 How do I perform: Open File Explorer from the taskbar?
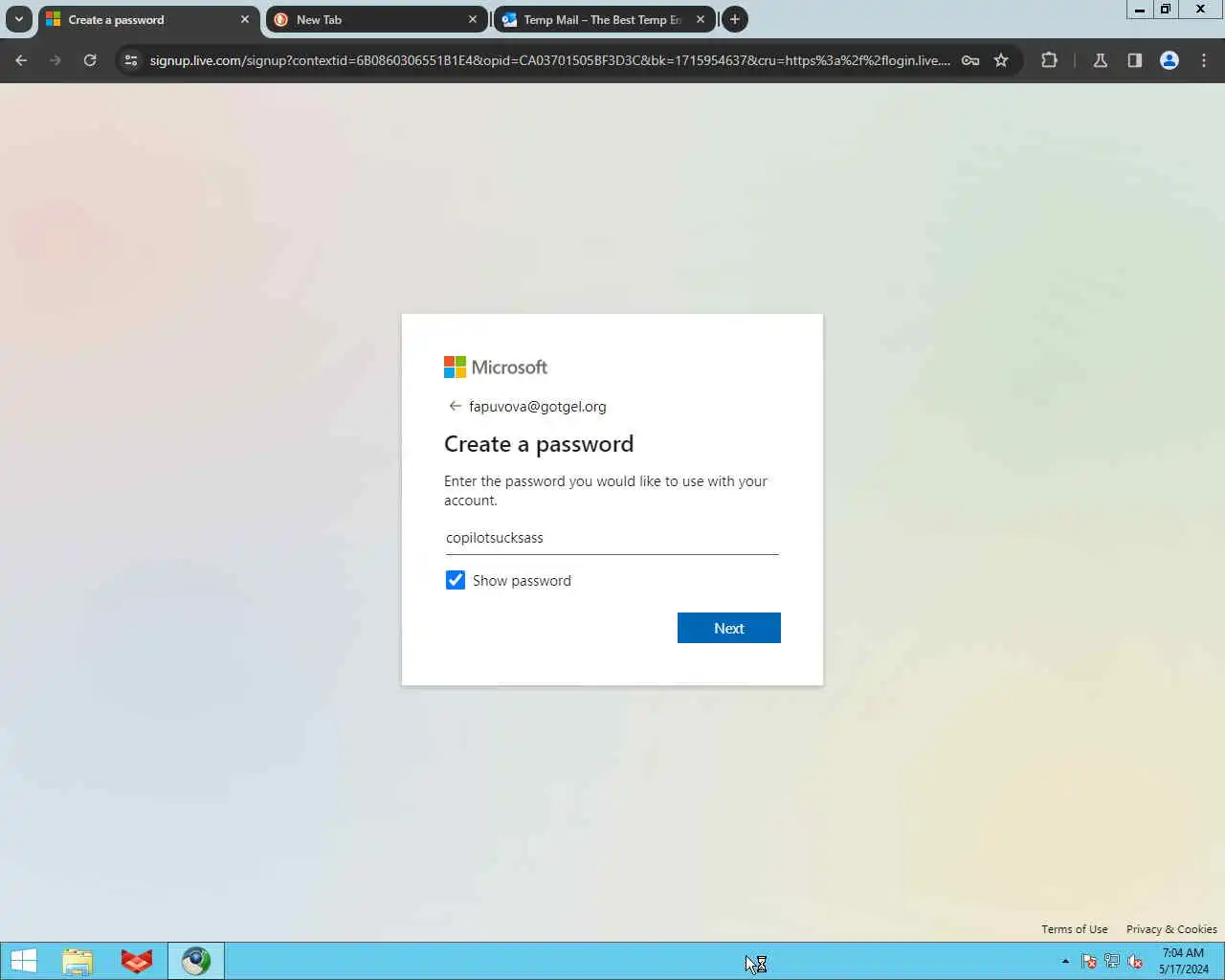78,961
